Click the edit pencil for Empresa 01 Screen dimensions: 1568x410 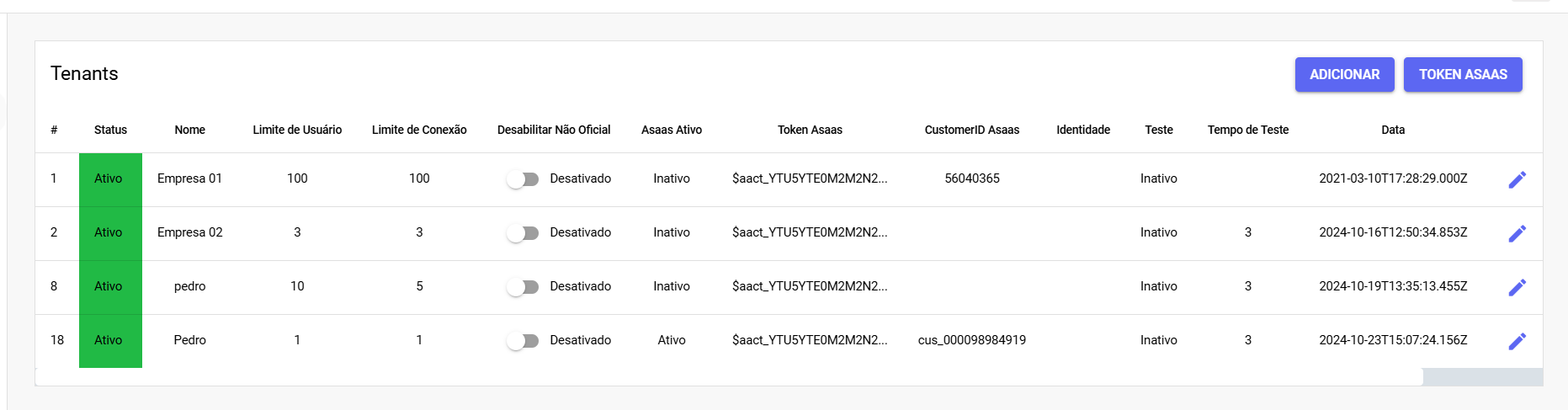(1517, 179)
